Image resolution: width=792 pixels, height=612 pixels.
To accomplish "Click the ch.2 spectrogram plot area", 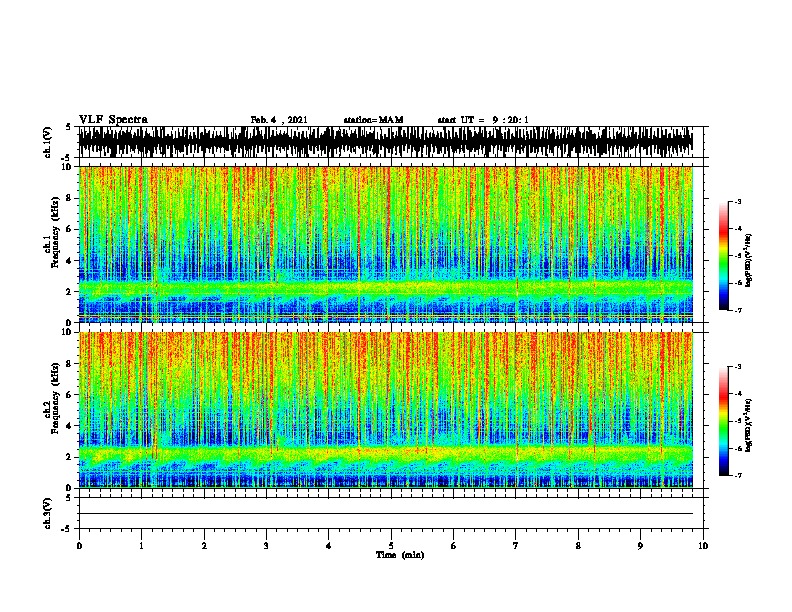I will [x=386, y=410].
